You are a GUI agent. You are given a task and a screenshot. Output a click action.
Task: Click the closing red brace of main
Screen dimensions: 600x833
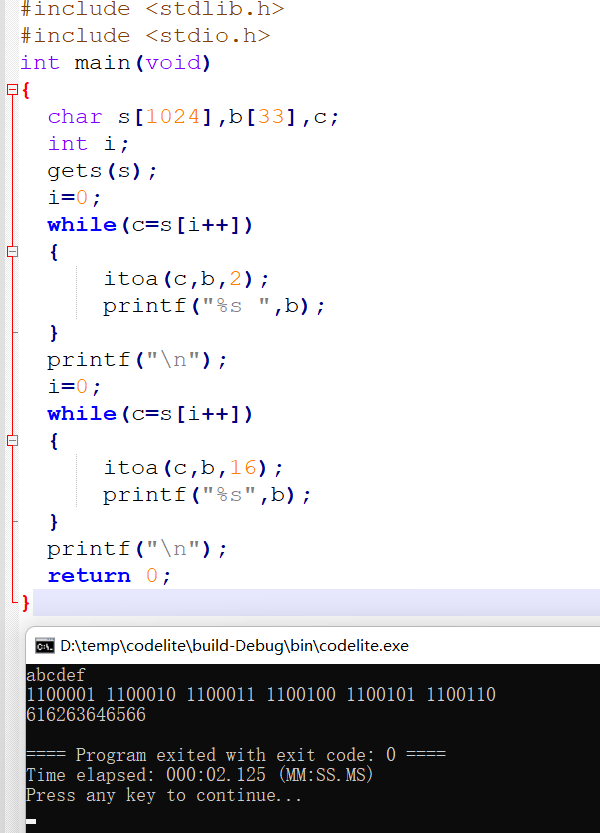[x=25, y=604]
